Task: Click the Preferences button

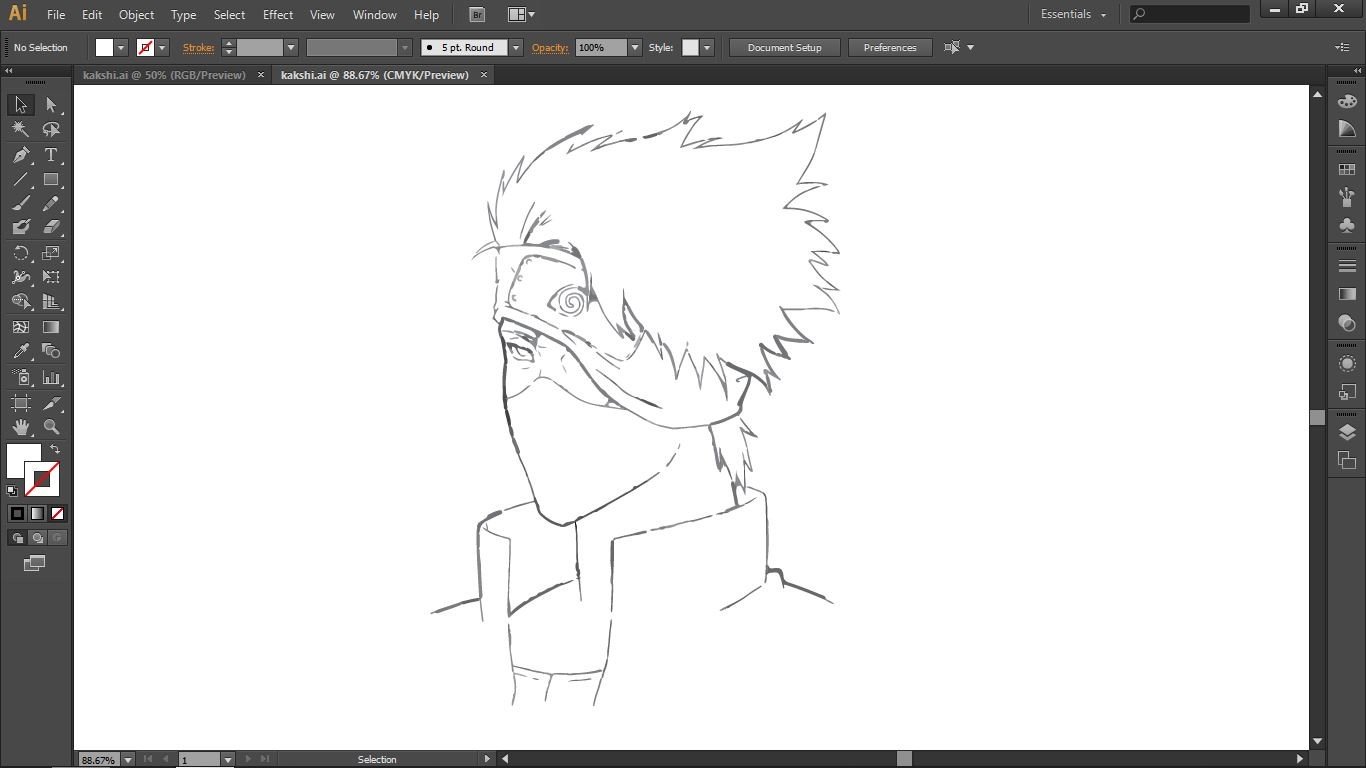Action: (x=889, y=47)
